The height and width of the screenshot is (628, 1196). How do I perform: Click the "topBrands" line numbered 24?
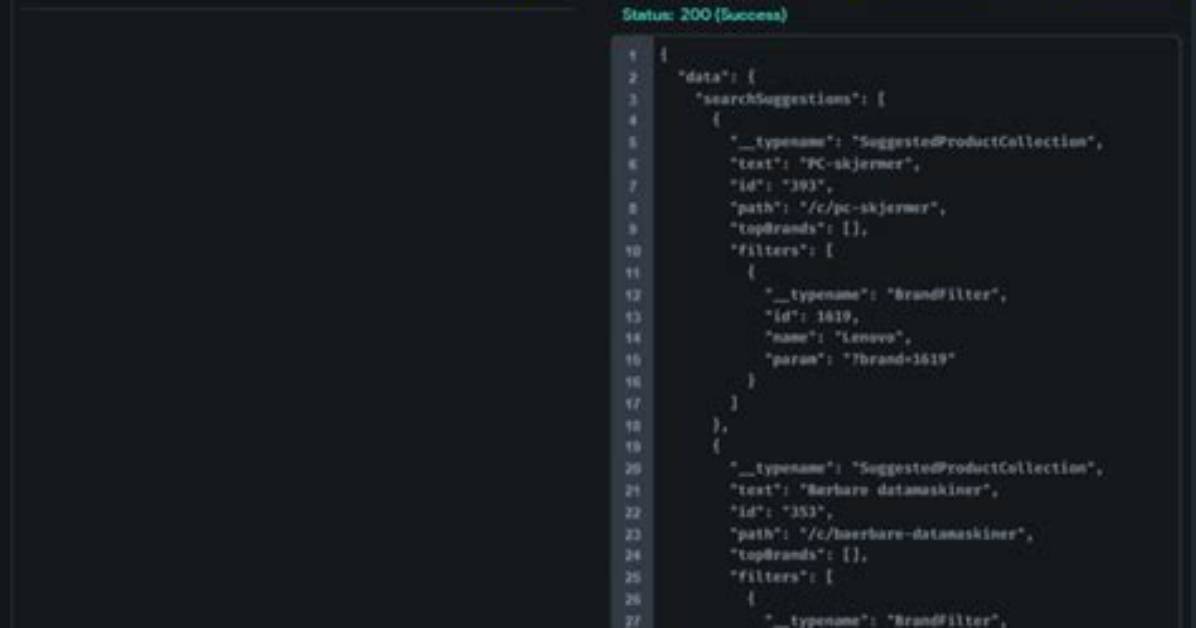799,555
